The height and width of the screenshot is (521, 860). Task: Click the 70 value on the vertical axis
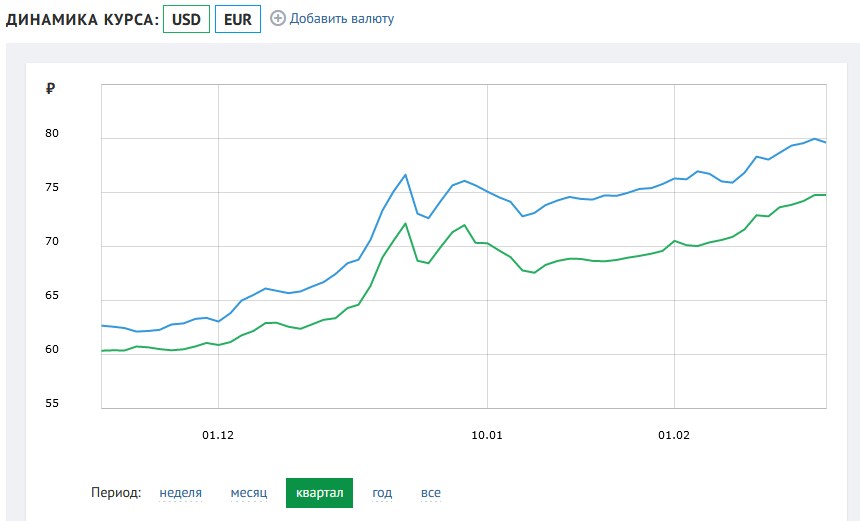(52, 242)
